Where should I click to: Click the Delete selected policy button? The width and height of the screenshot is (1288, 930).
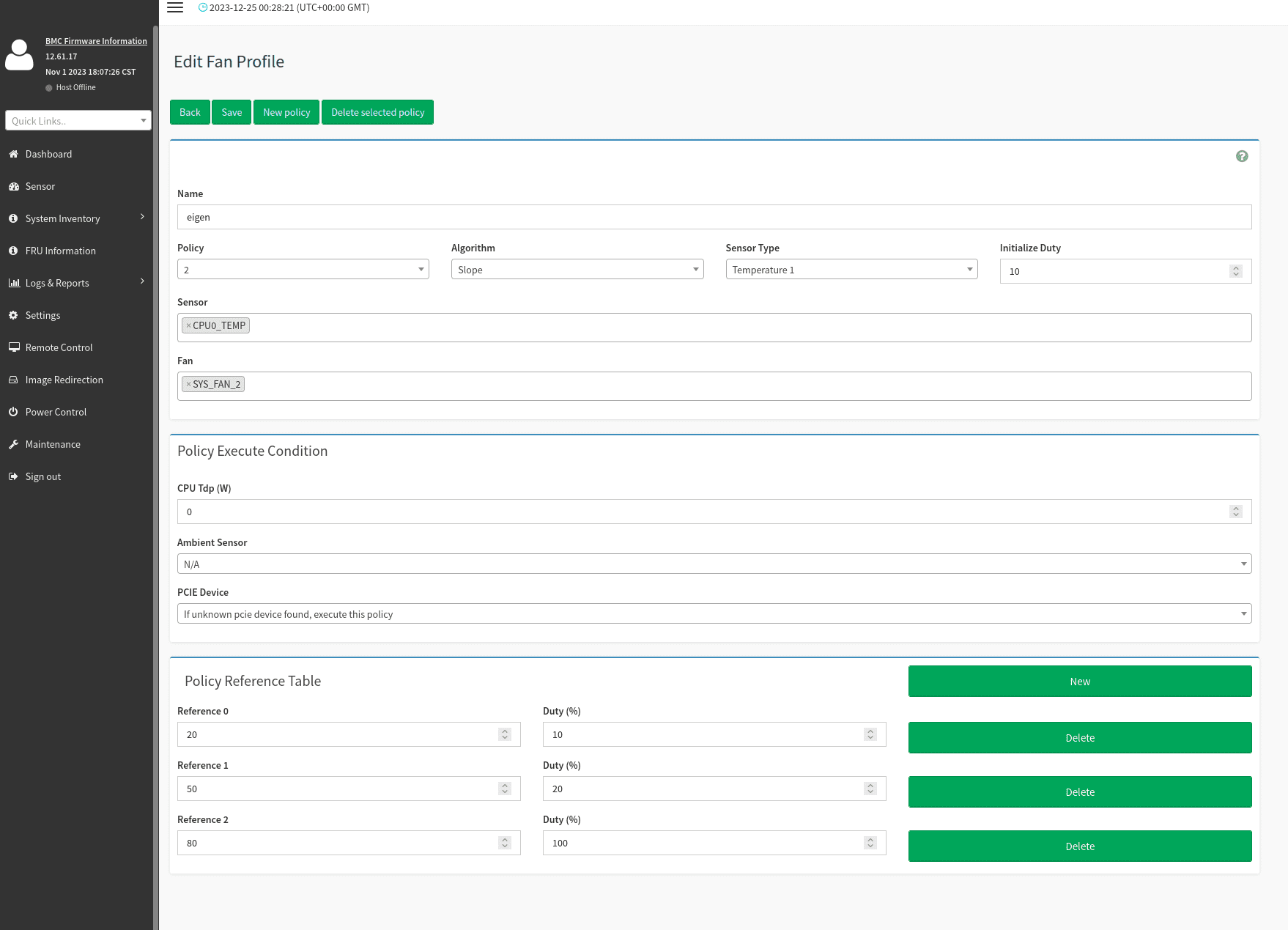click(377, 112)
